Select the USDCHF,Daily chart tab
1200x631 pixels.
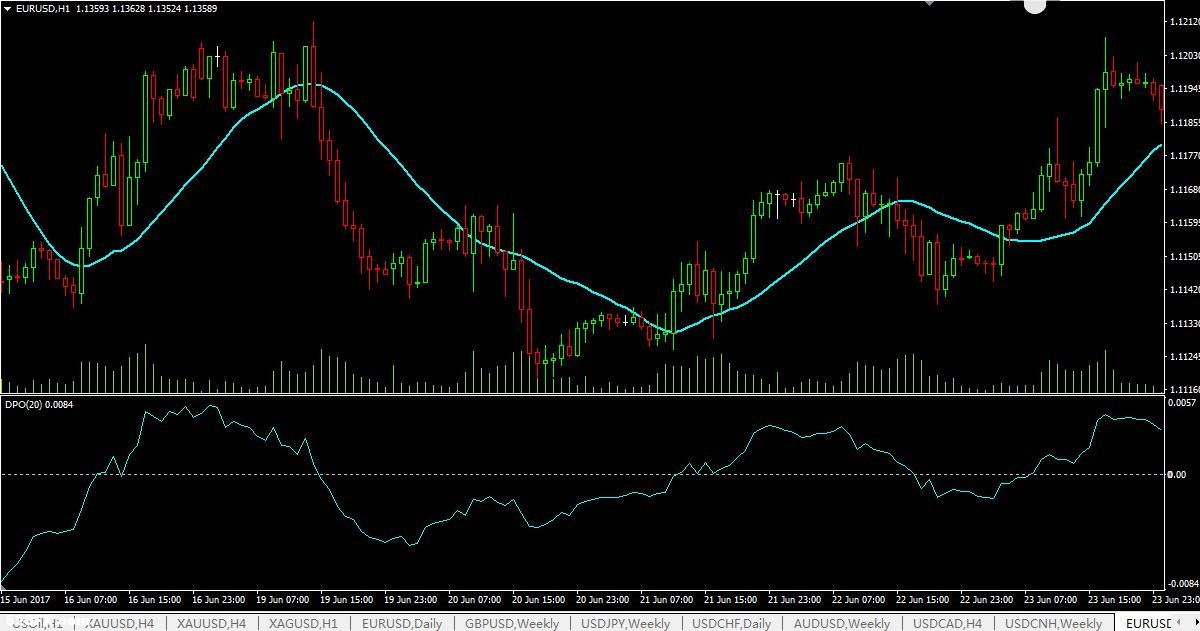click(729, 623)
